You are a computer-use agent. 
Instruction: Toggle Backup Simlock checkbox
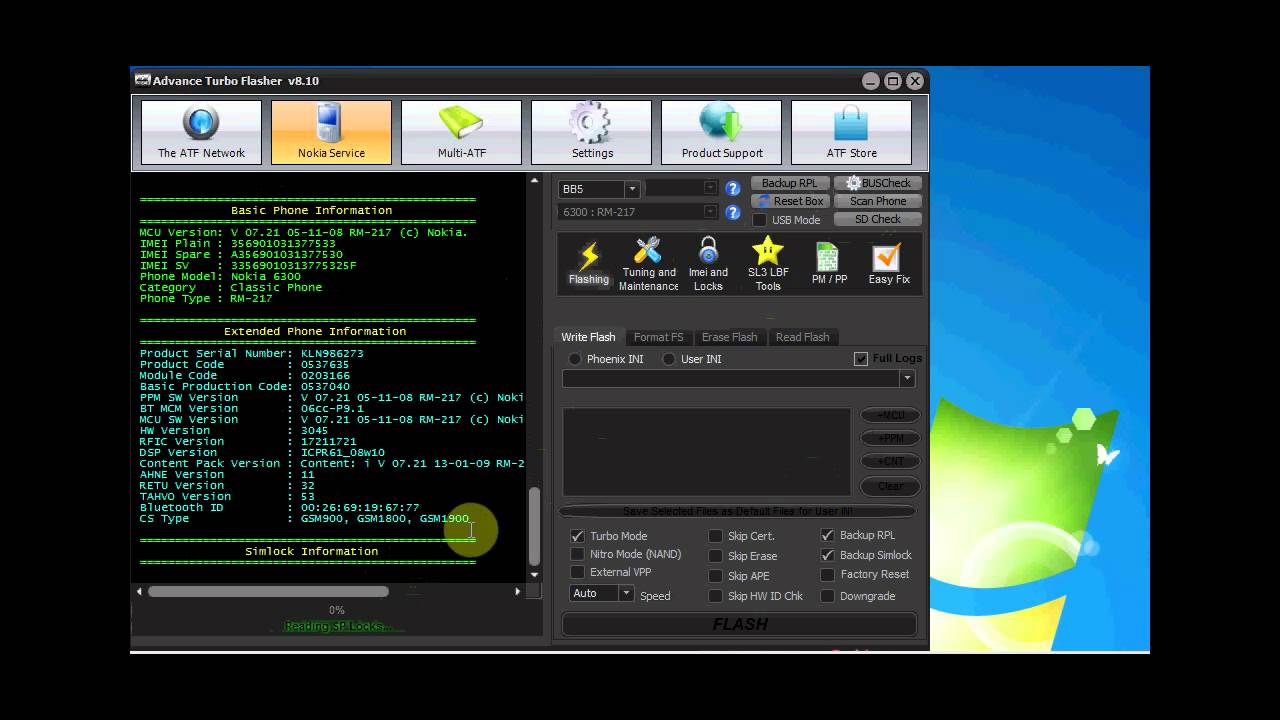827,555
